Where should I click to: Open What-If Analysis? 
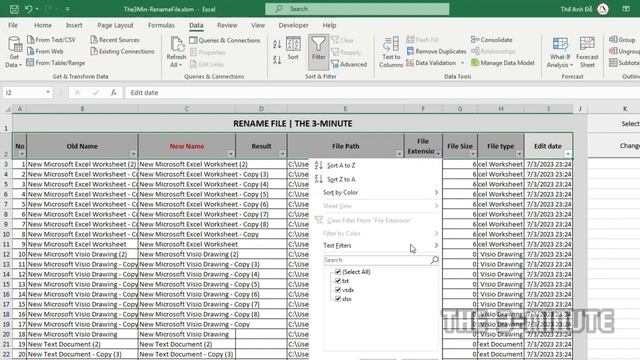coord(560,52)
